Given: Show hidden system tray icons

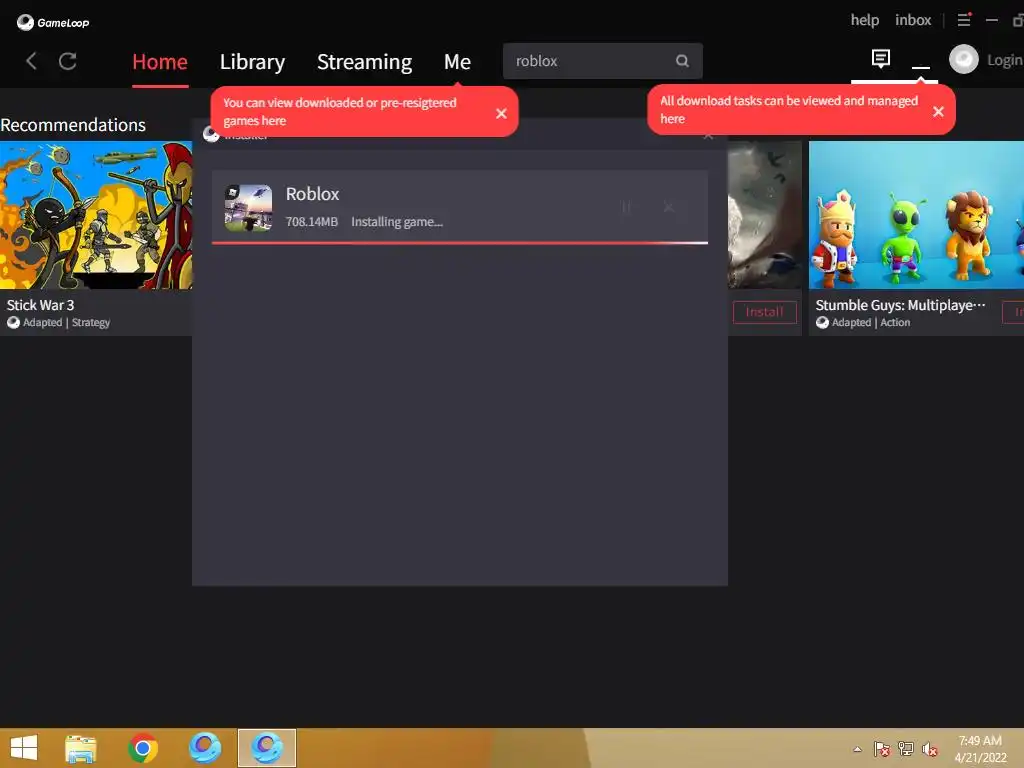Looking at the screenshot, I should pyautogui.click(x=857, y=750).
